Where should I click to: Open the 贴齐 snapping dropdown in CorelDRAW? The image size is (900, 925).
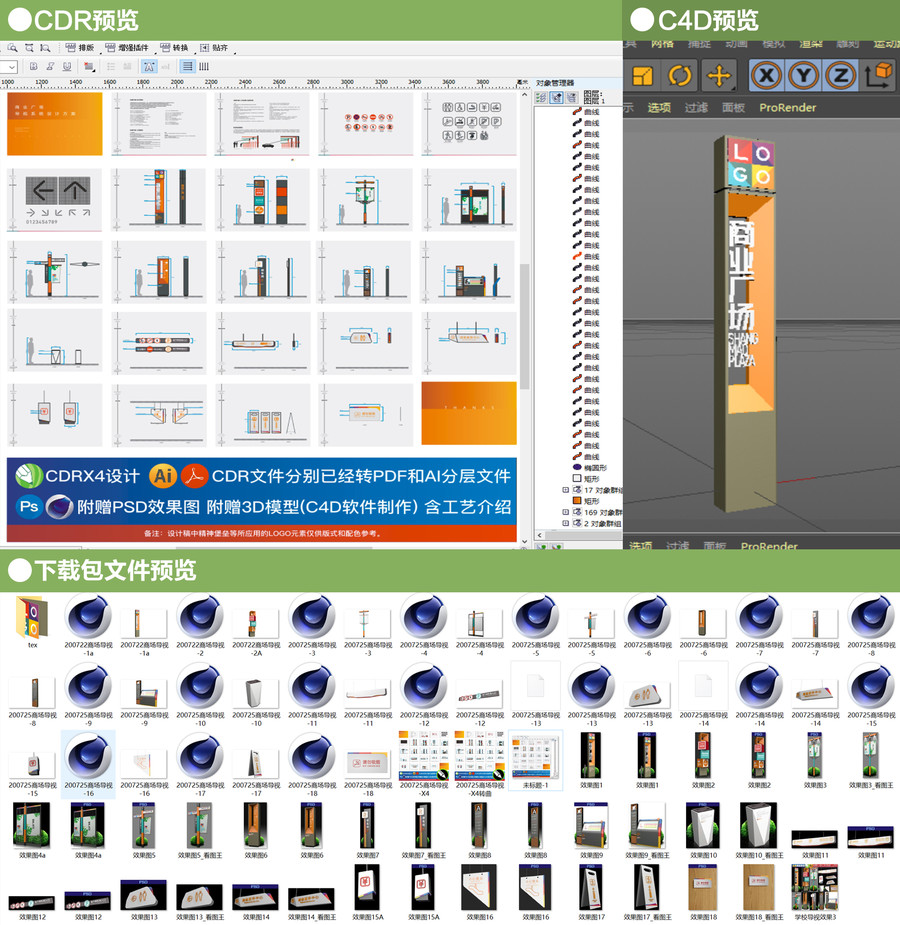click(x=214, y=48)
